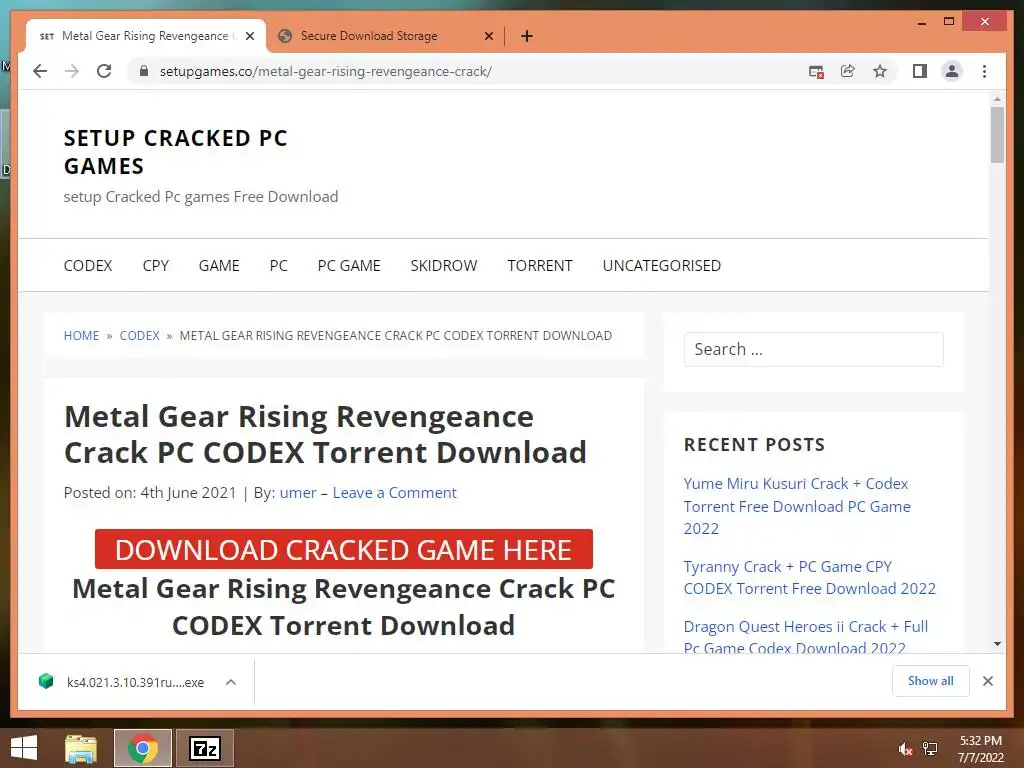This screenshot has width=1024, height=768.
Task: Click the network tray icon
Action: point(930,749)
